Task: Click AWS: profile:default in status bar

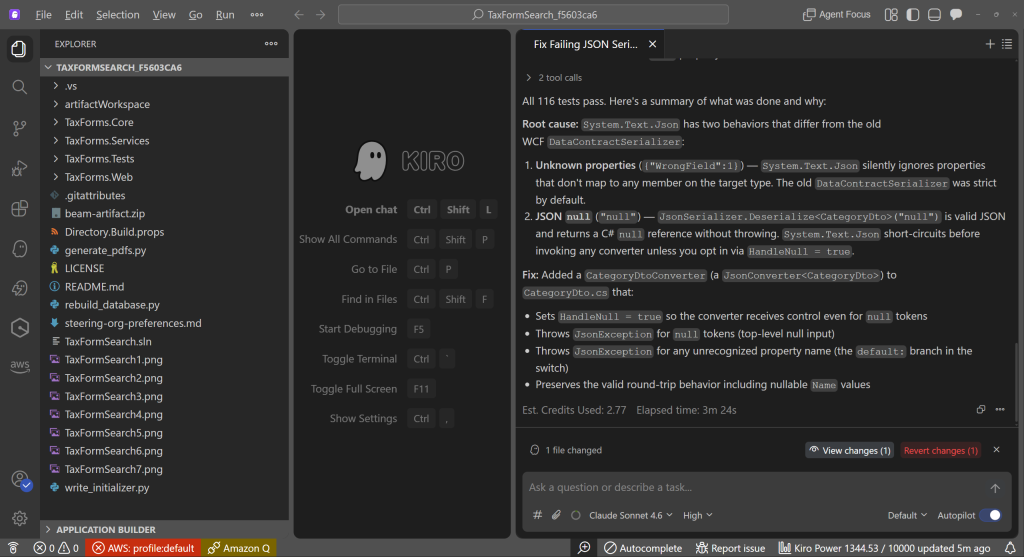Action: pyautogui.click(x=143, y=548)
